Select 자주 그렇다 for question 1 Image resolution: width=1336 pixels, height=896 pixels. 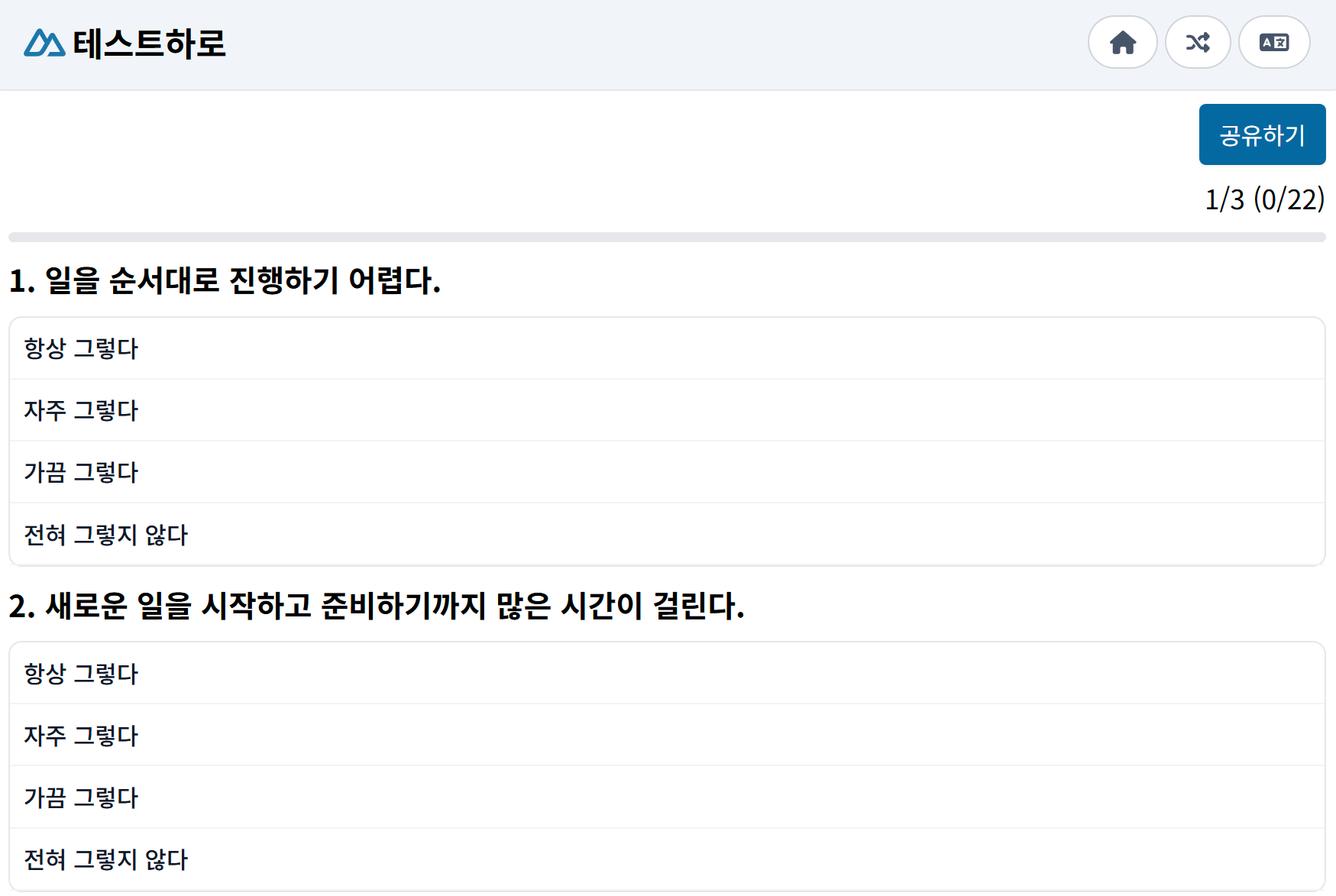[666, 410]
